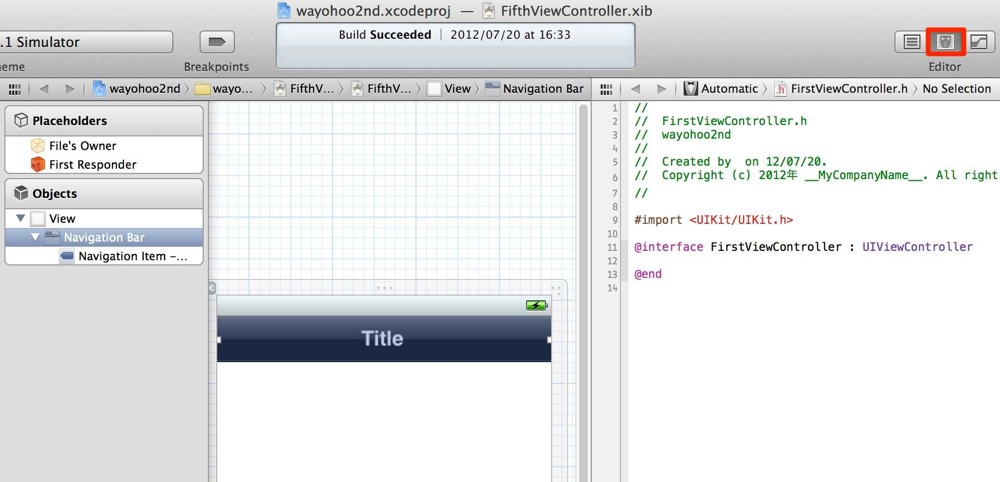Image resolution: width=1000 pixels, height=482 pixels.
Task: Select First Responder placeholder
Action: (92, 164)
